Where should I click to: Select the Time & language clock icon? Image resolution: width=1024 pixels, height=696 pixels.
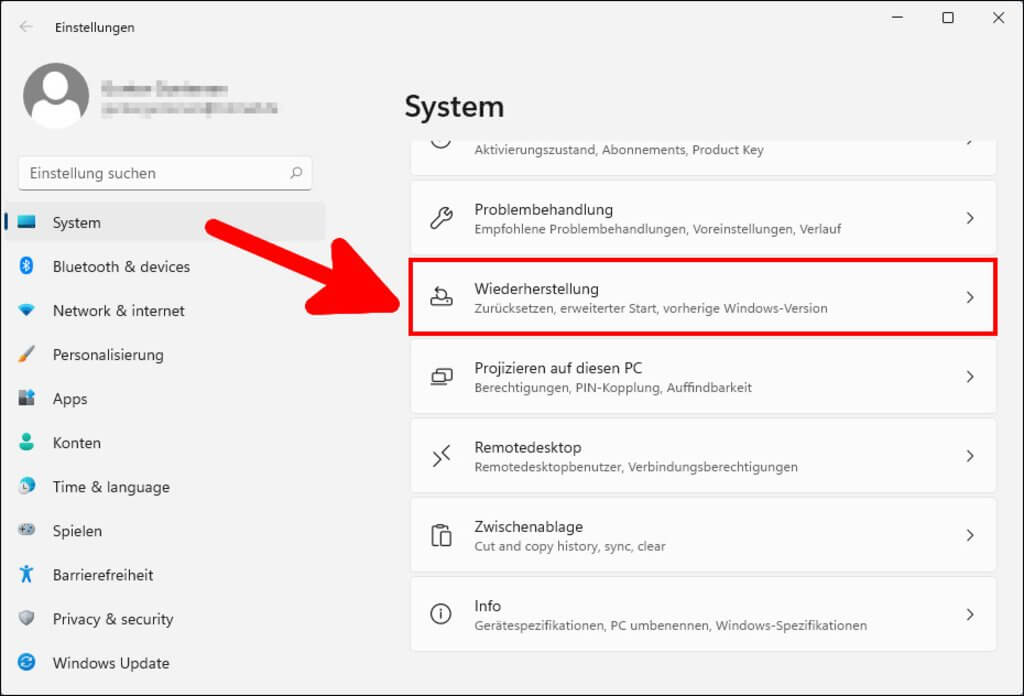coord(28,487)
